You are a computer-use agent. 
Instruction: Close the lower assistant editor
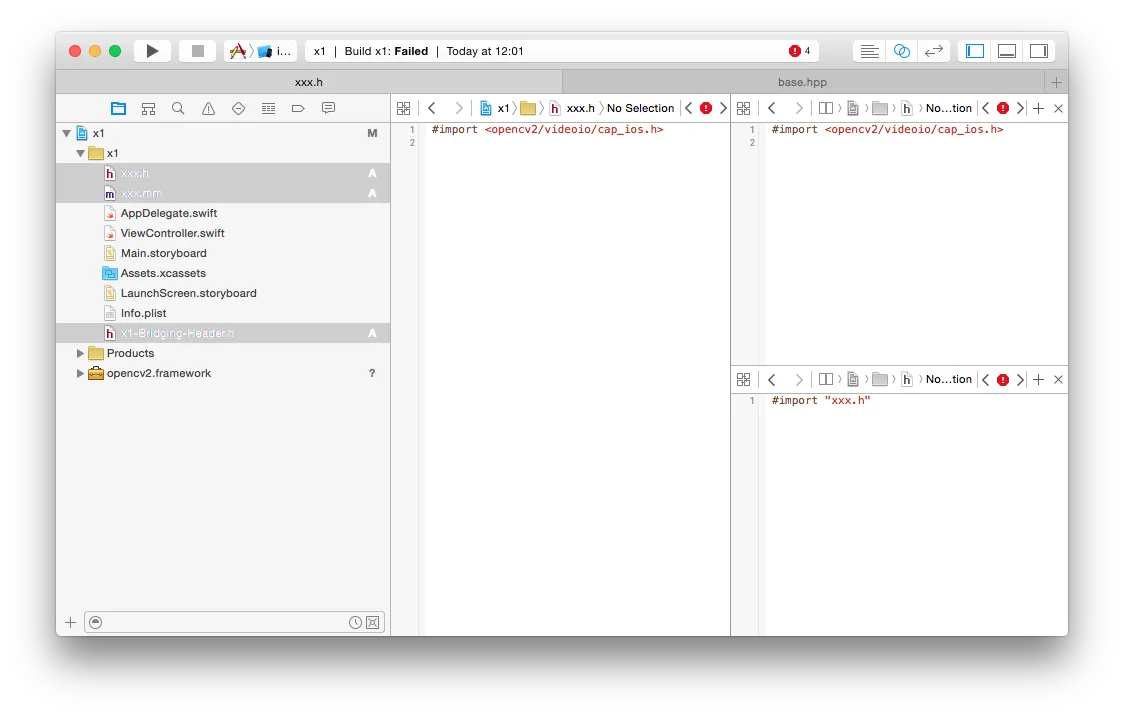pos(1058,380)
